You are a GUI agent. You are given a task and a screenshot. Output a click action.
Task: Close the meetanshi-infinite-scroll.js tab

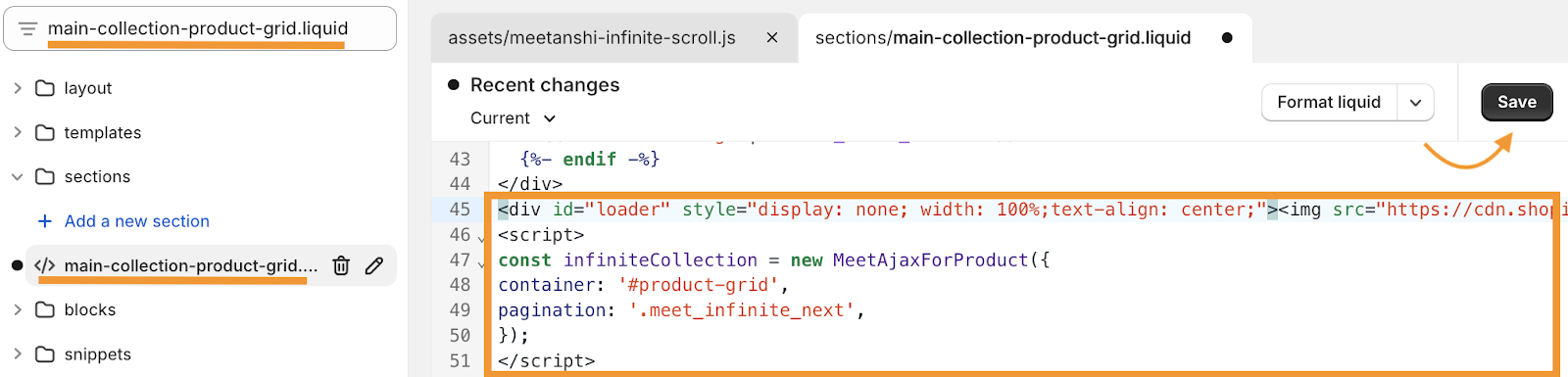tap(772, 38)
